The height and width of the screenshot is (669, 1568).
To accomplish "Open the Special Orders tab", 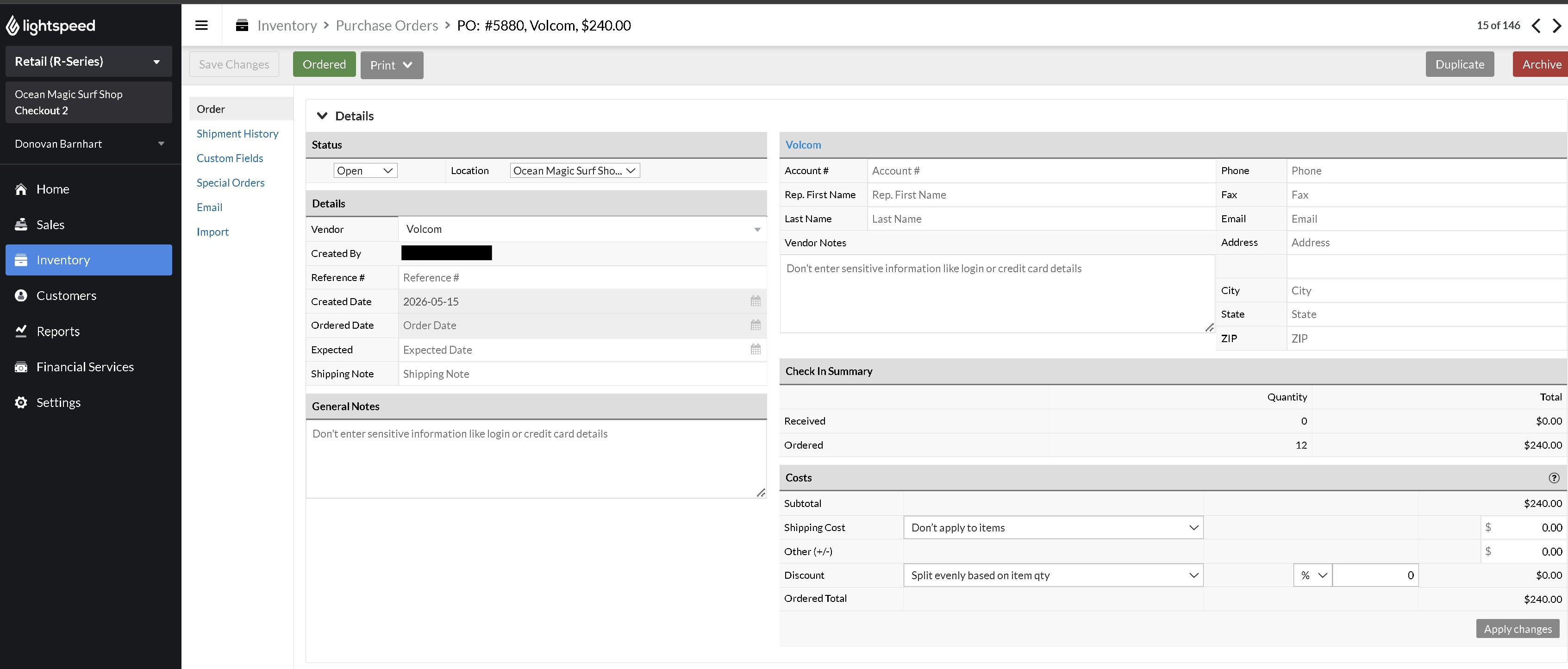I will pos(230,182).
